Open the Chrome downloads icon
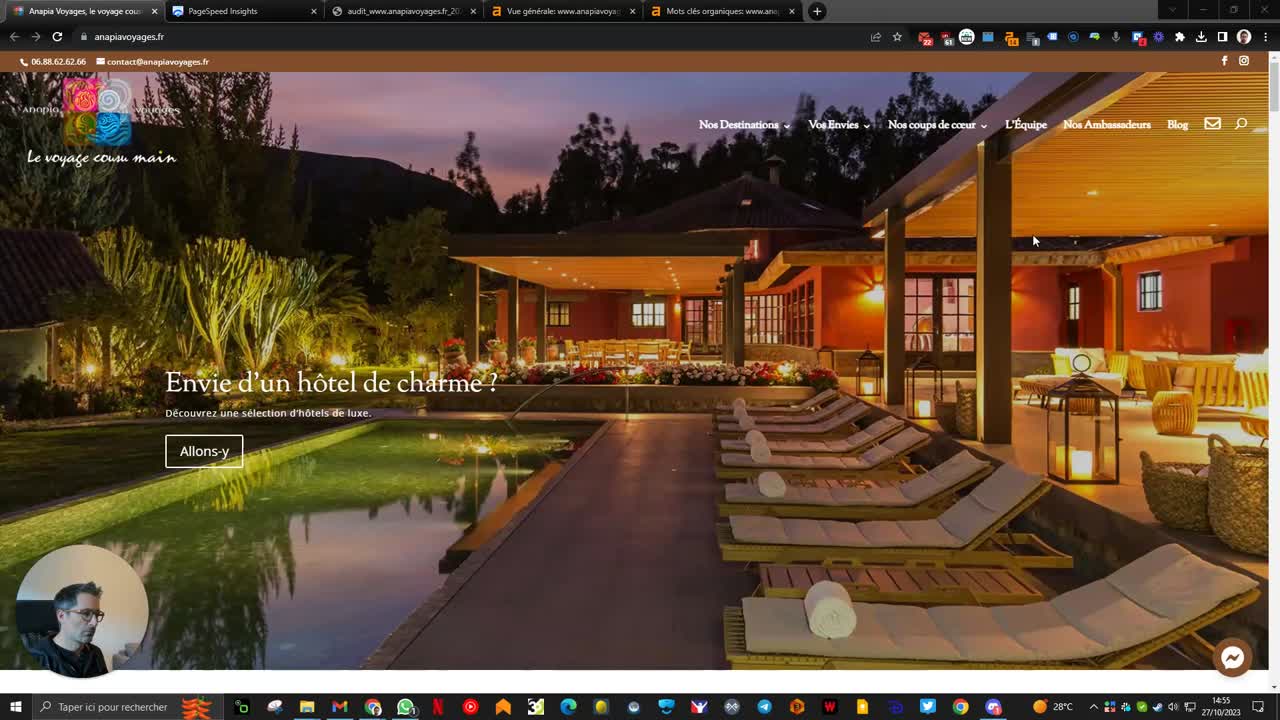Image resolution: width=1280 pixels, height=720 pixels. [1201, 37]
